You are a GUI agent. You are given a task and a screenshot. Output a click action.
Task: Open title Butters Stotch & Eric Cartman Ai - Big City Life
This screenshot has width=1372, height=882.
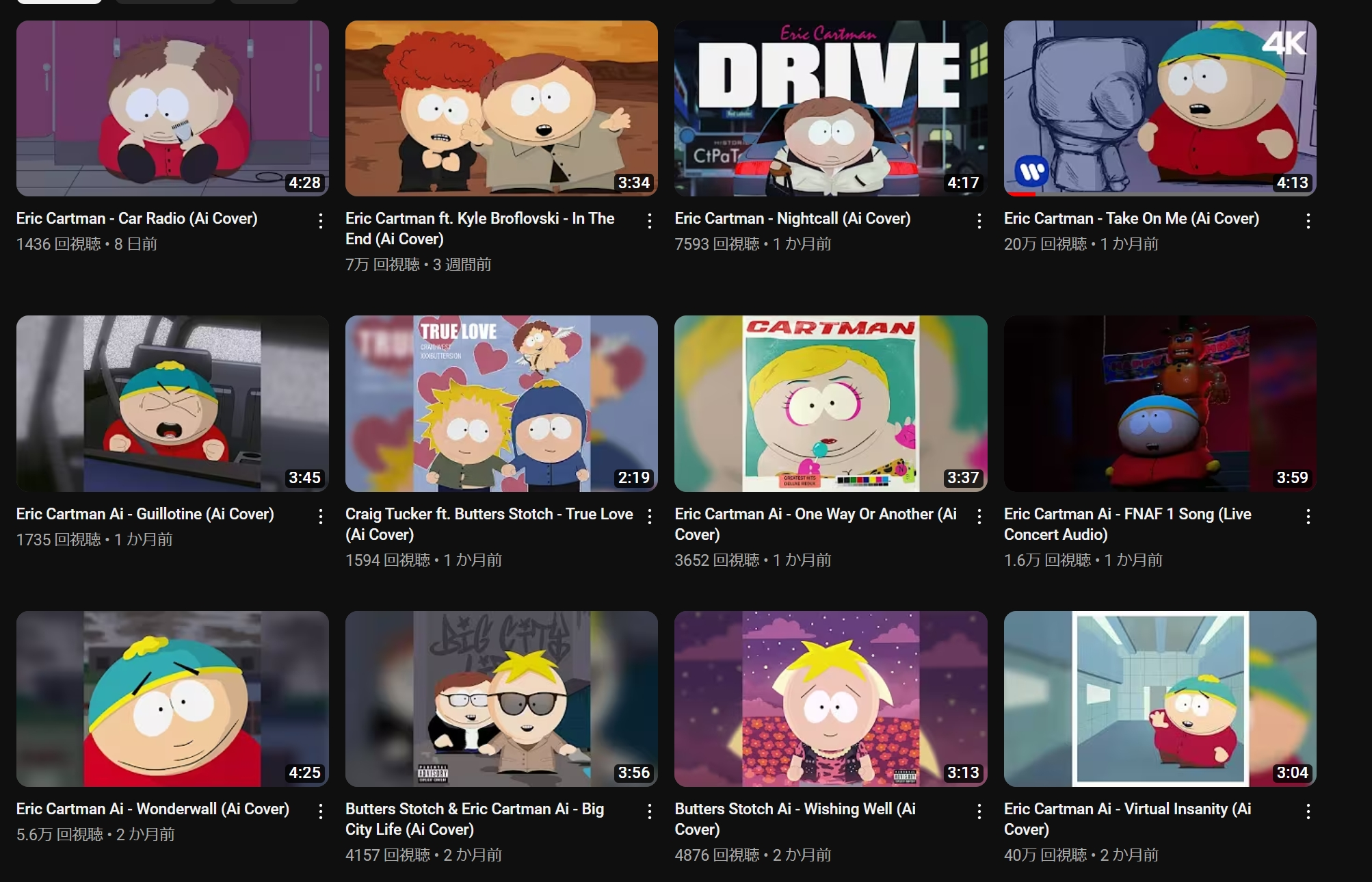[475, 819]
